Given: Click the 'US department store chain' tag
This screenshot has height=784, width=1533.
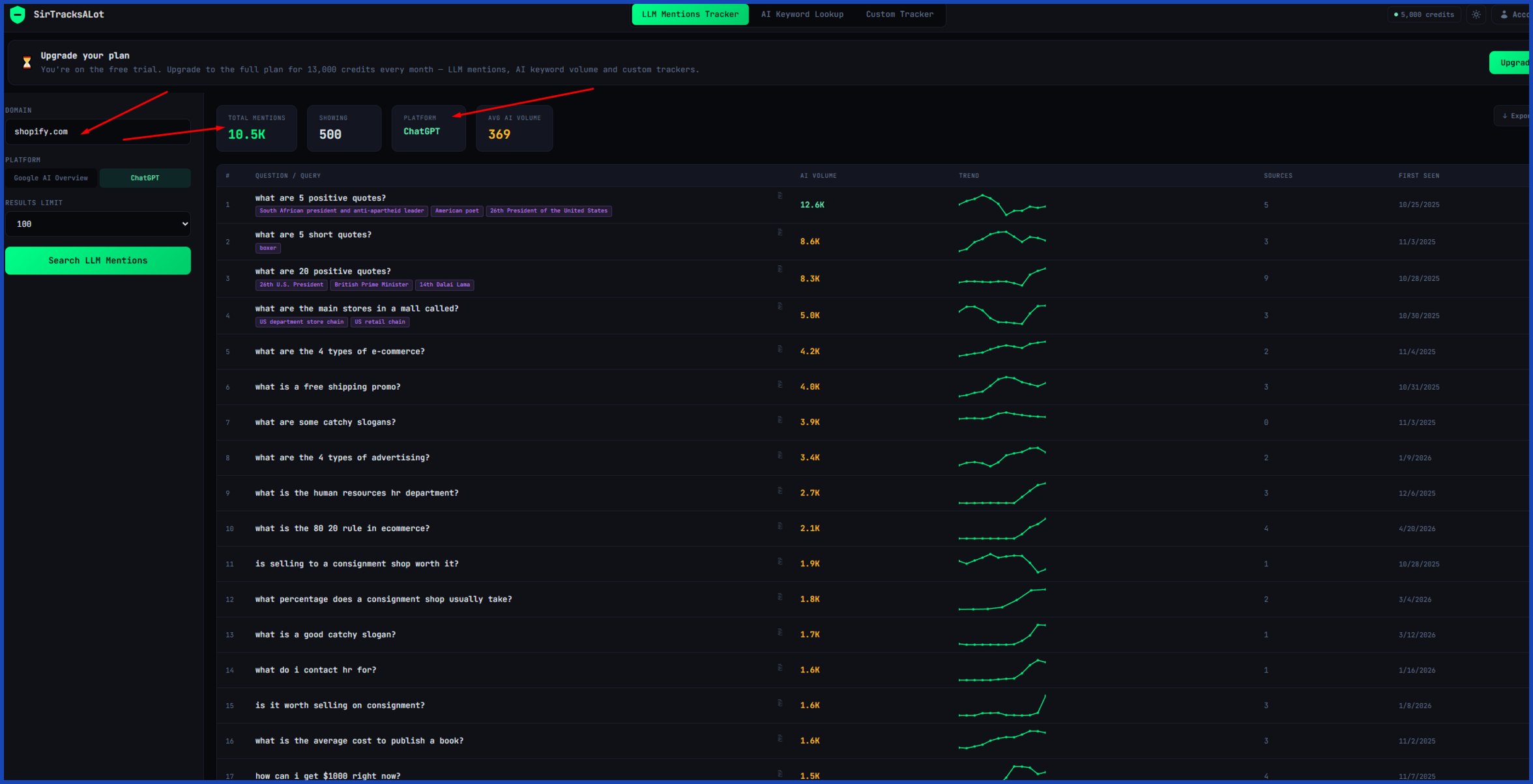Looking at the screenshot, I should (301, 322).
